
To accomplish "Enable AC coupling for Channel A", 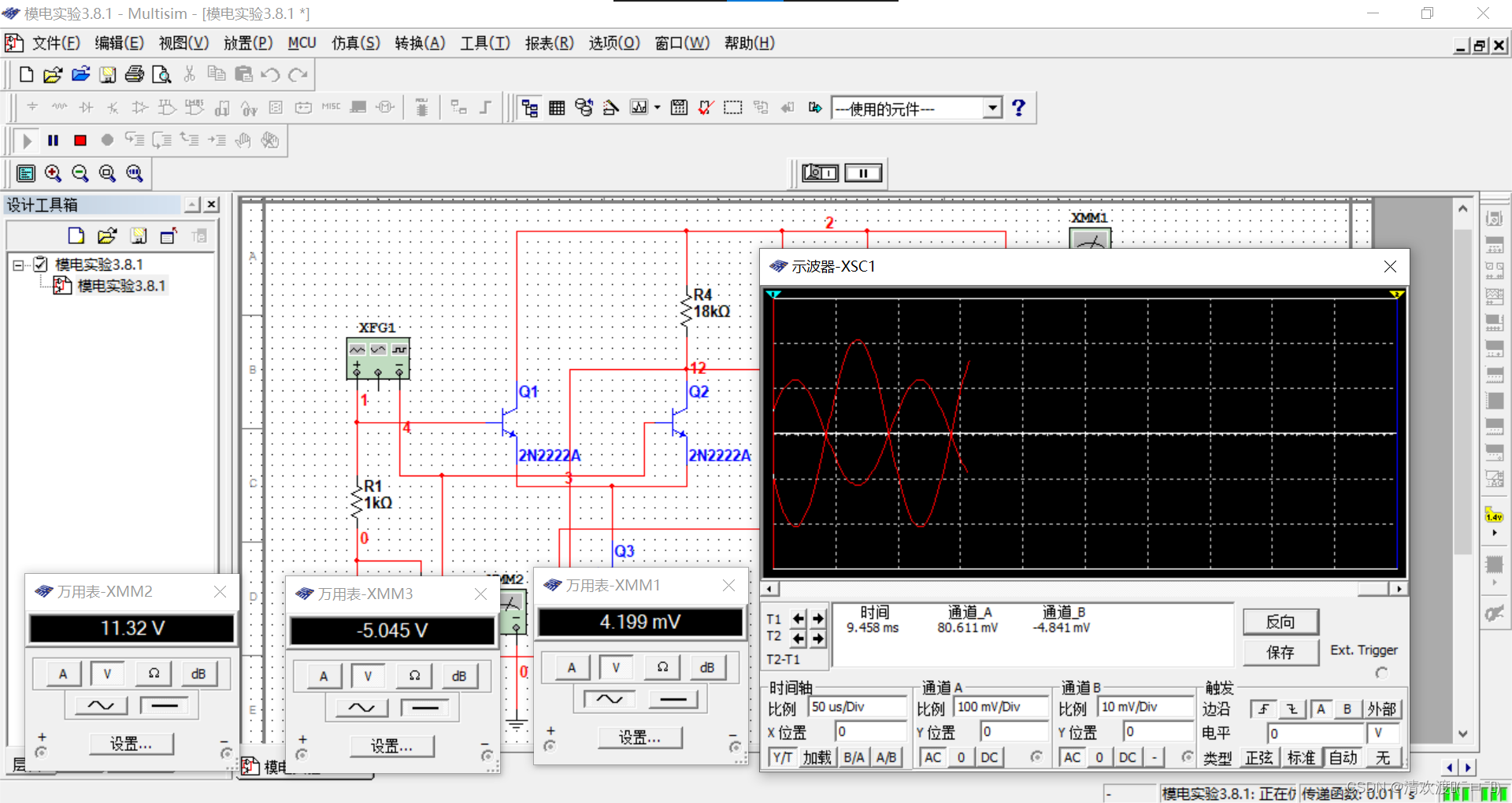I will pos(932,757).
